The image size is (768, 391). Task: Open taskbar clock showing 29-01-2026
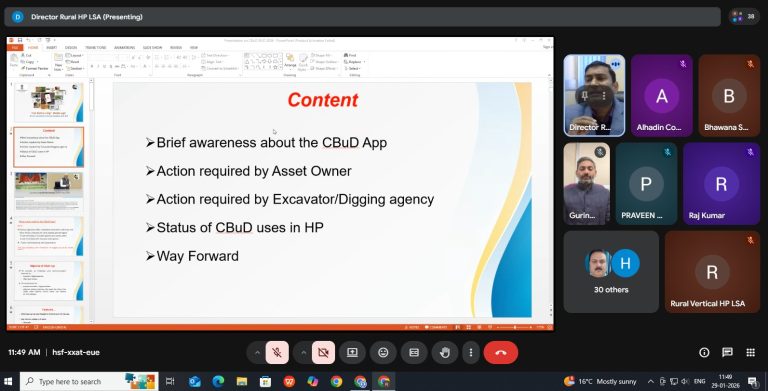[x=726, y=381]
